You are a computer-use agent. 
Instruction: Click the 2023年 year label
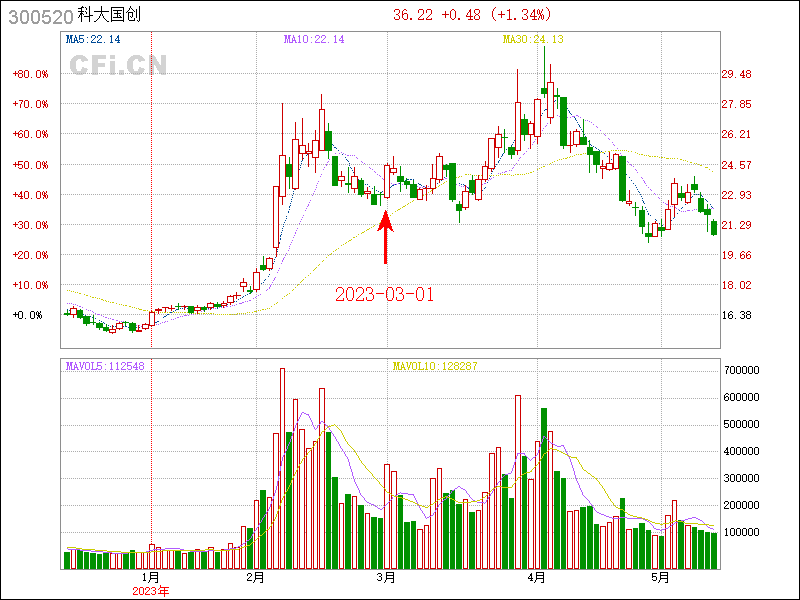tap(151, 591)
